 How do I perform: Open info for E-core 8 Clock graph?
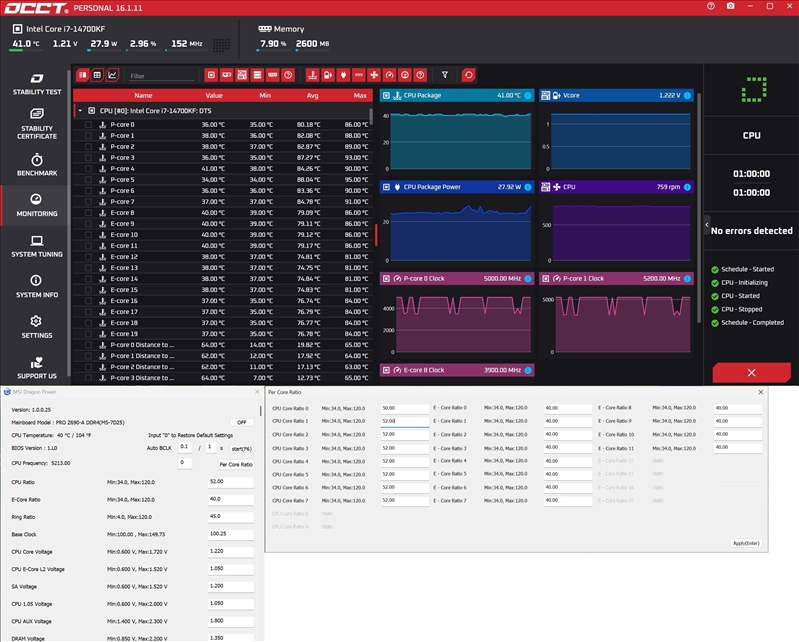coord(528,370)
